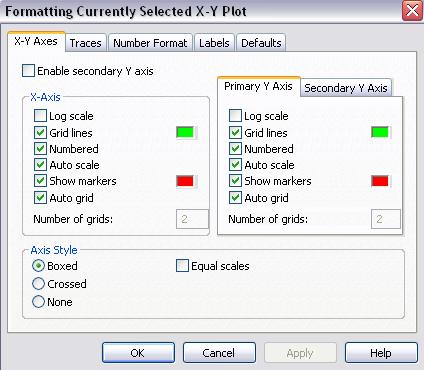Enable Equal scales checkbox

point(182,266)
